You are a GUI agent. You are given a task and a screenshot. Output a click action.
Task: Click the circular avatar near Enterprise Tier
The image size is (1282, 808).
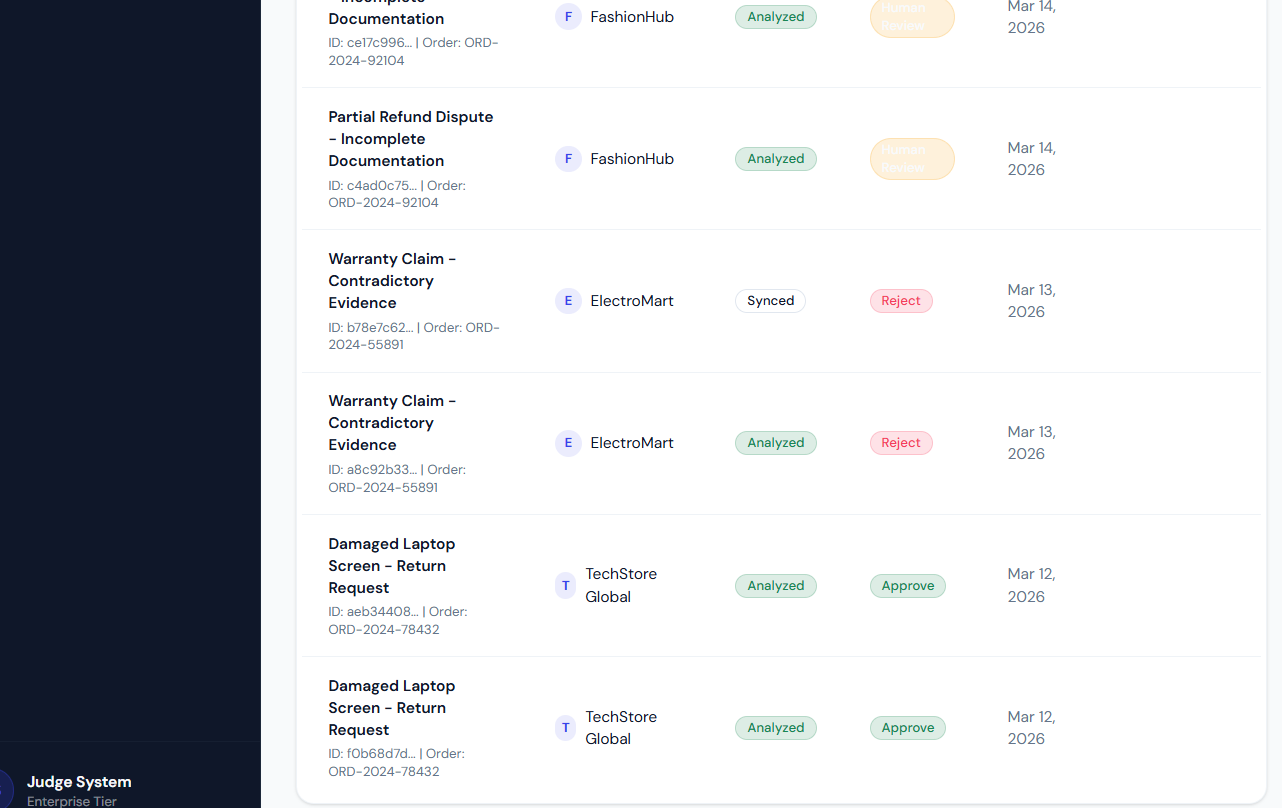click(5, 786)
